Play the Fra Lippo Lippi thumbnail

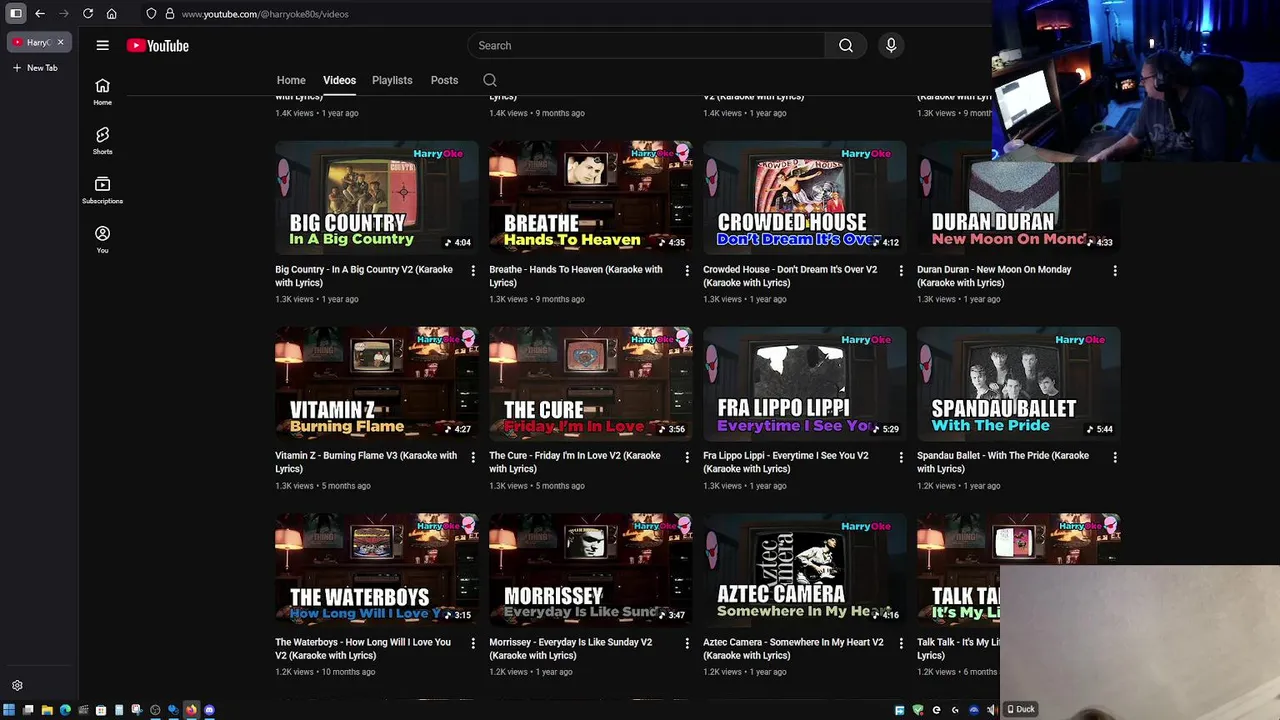[805, 384]
